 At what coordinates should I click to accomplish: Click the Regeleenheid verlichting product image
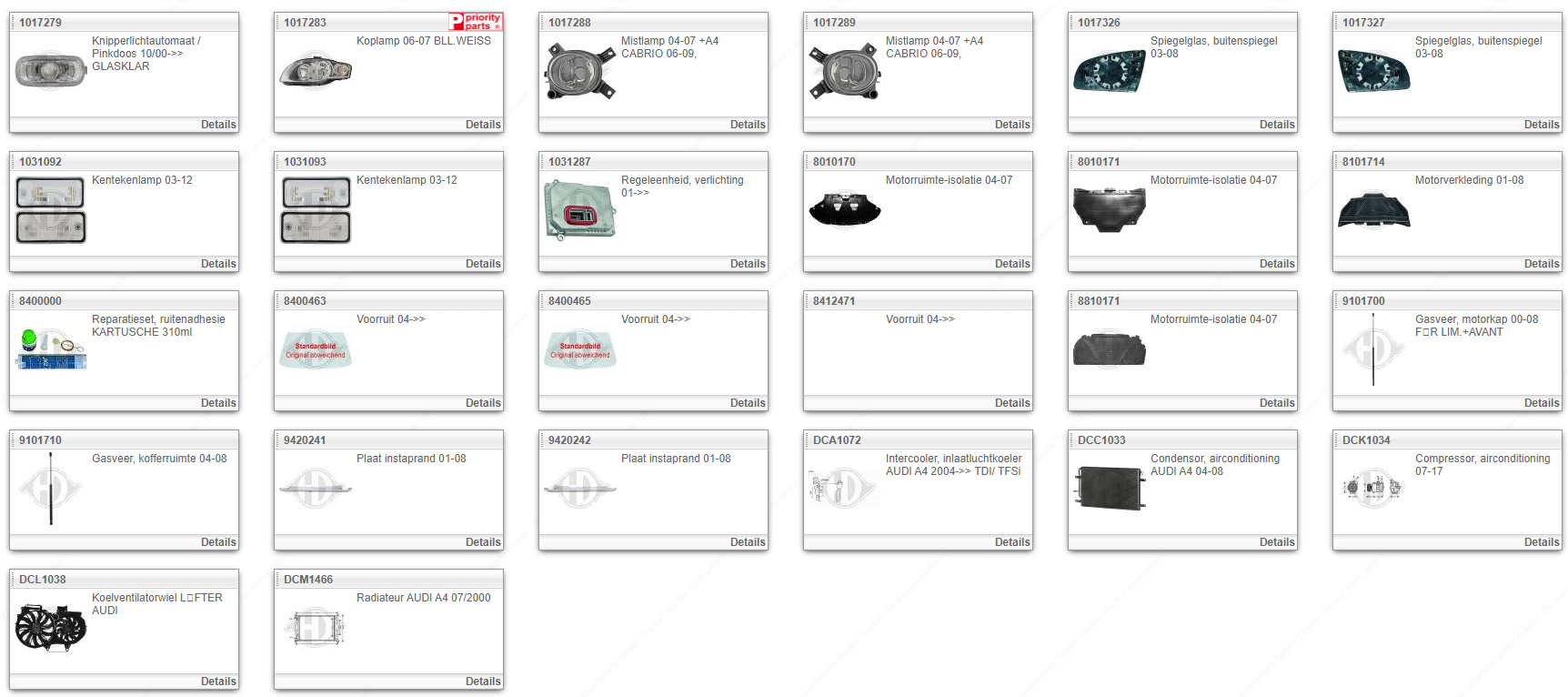point(580,210)
